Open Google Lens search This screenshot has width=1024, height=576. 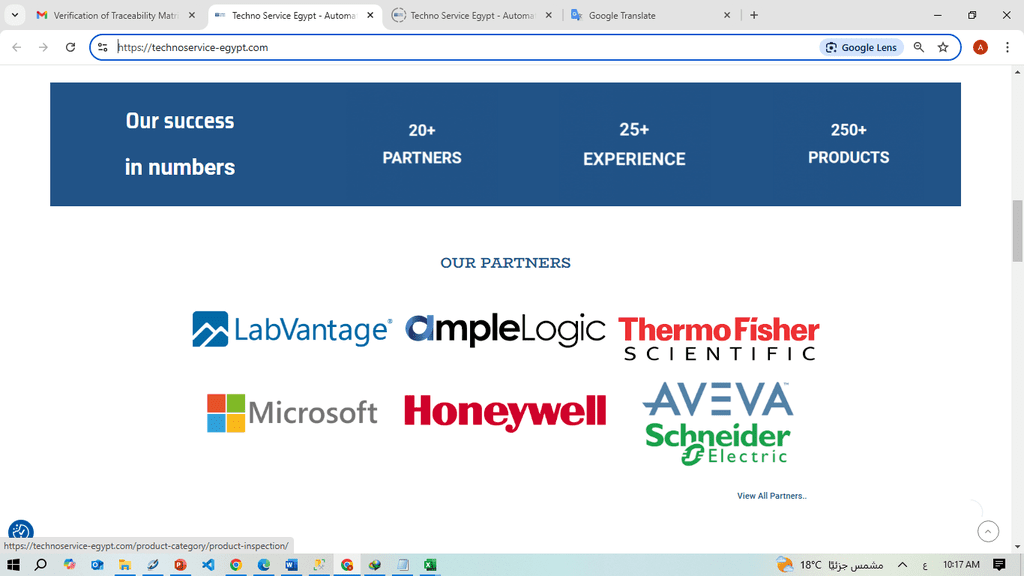click(x=861, y=47)
